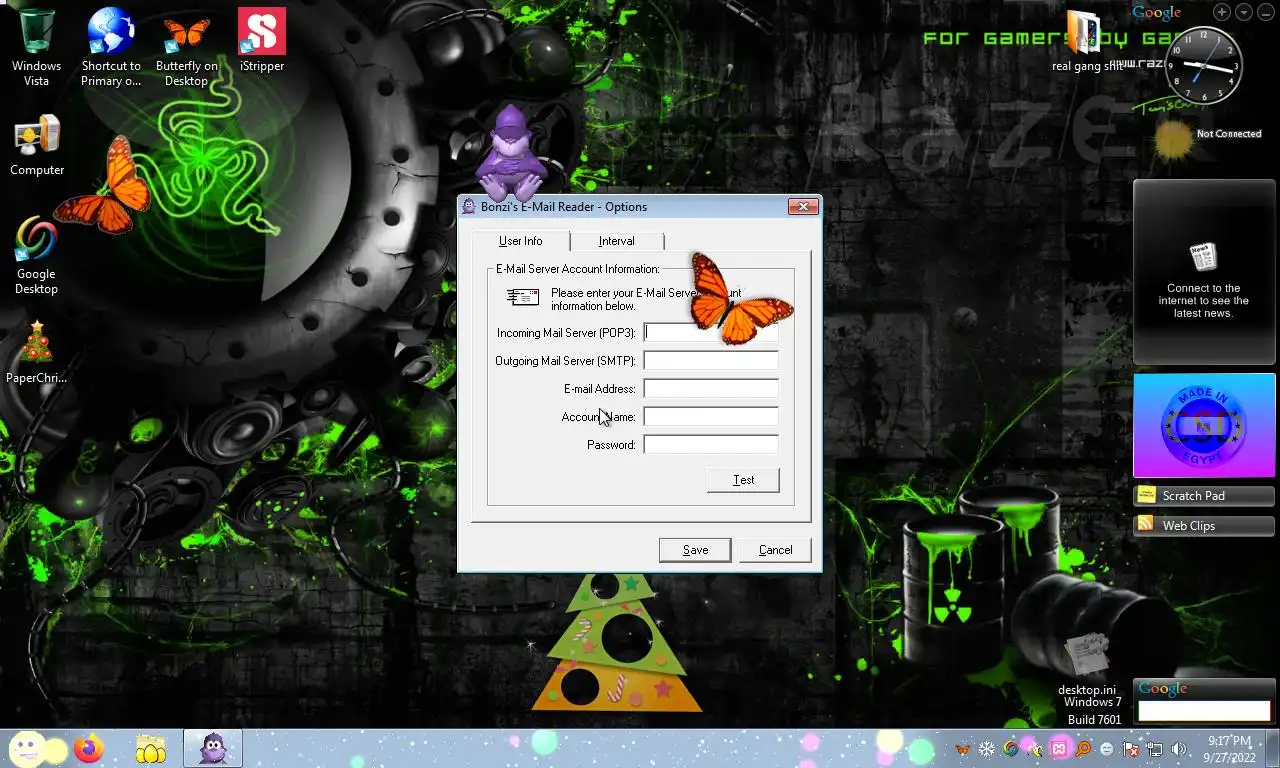Image resolution: width=1280 pixels, height=768 pixels.
Task: Click the gray sleepy face tray icon
Action: tap(1107, 749)
